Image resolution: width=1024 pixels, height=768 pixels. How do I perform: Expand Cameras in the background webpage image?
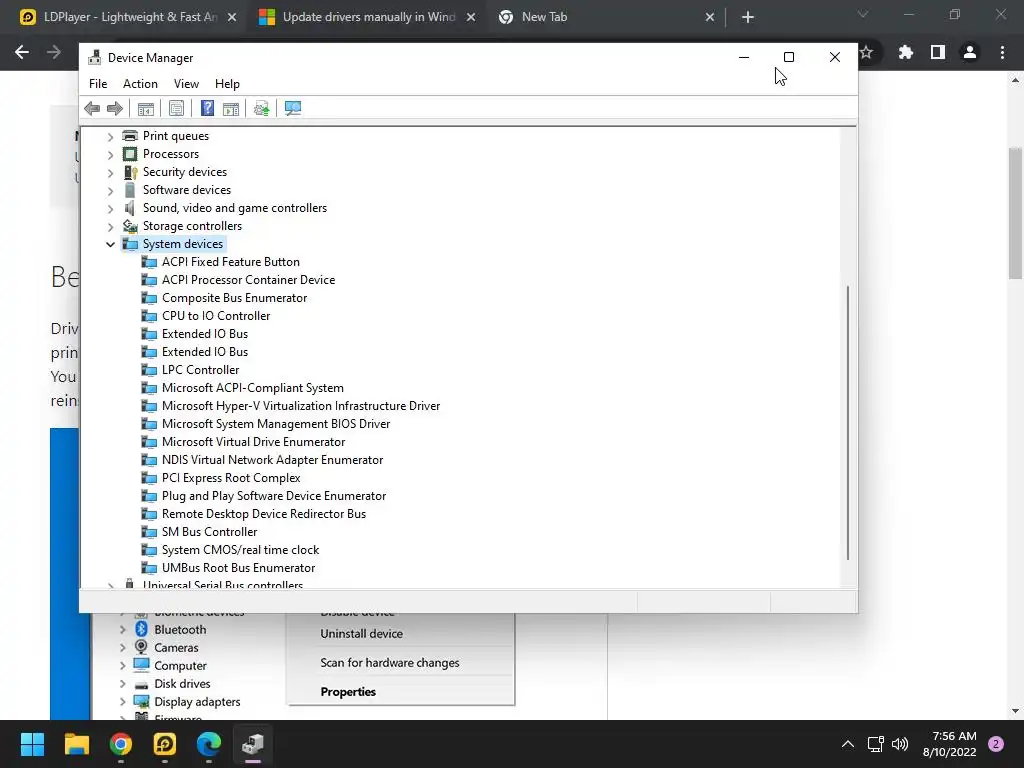pyautogui.click(x=123, y=648)
